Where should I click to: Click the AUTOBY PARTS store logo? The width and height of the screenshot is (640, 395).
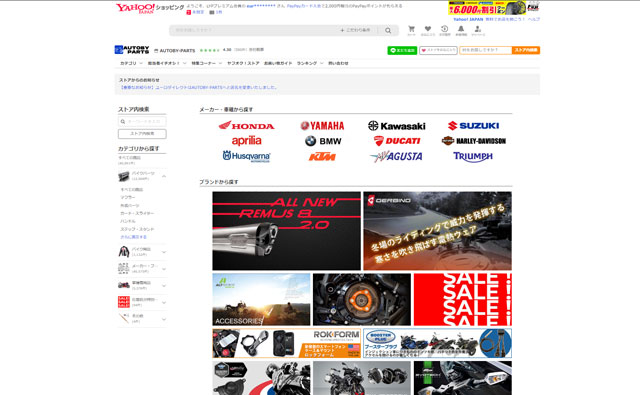click(x=132, y=50)
